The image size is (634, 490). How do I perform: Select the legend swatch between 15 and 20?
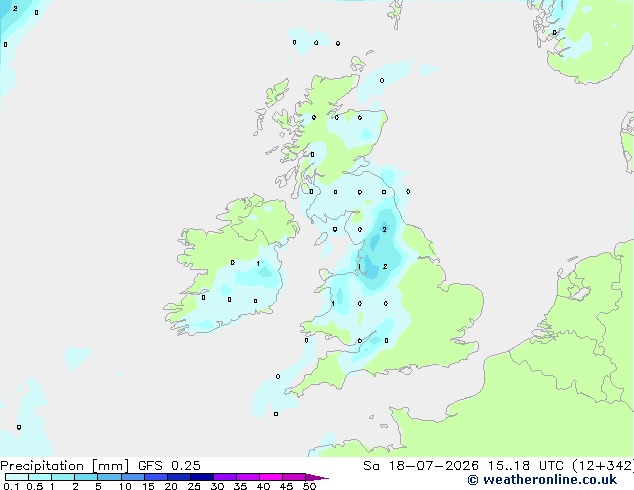tap(156, 477)
